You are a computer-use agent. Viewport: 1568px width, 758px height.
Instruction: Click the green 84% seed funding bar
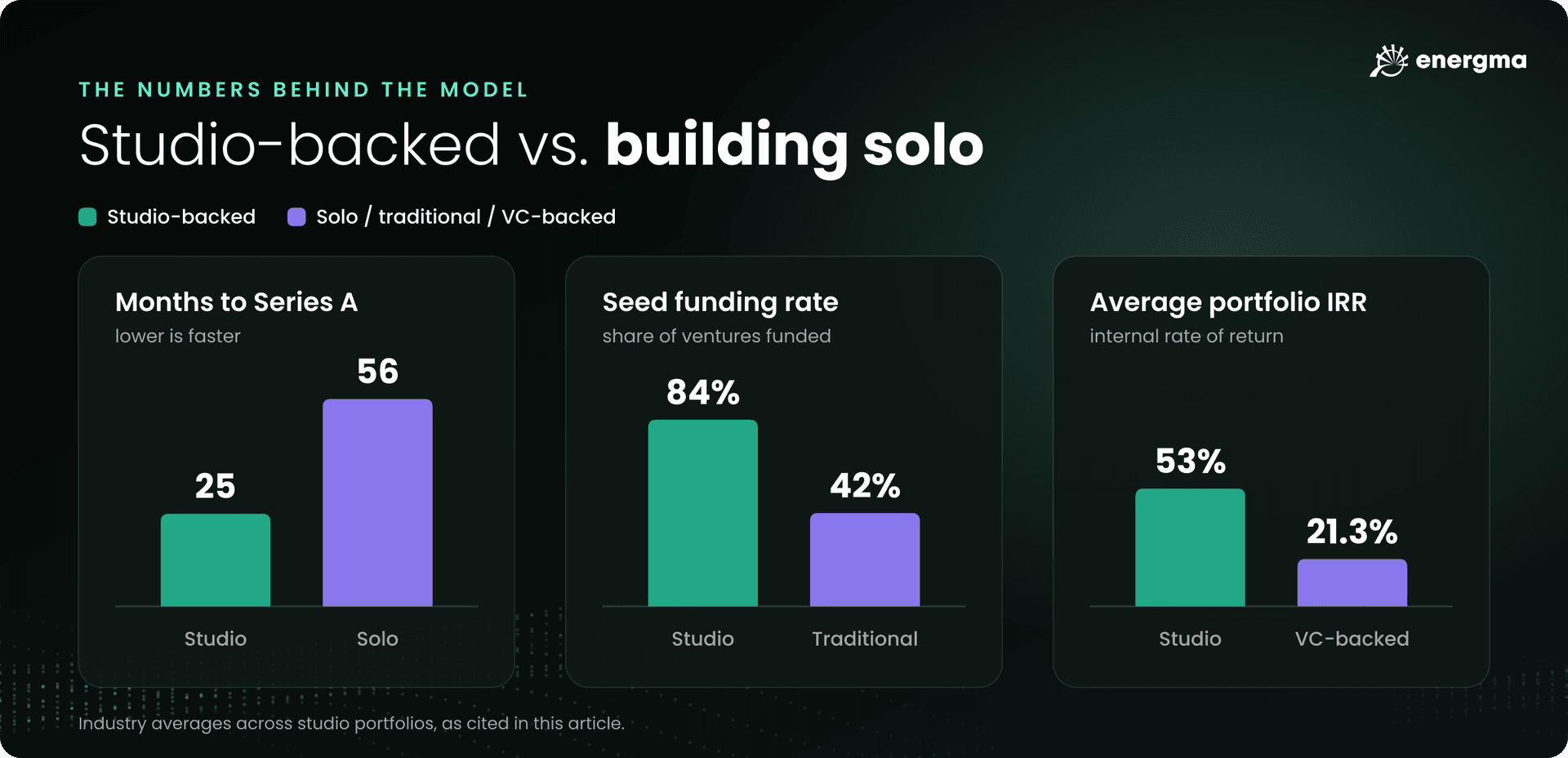tap(702, 513)
